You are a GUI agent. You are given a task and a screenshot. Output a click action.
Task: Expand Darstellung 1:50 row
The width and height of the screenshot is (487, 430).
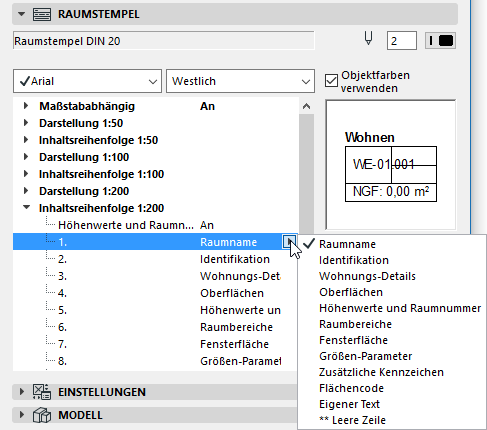coord(26,123)
